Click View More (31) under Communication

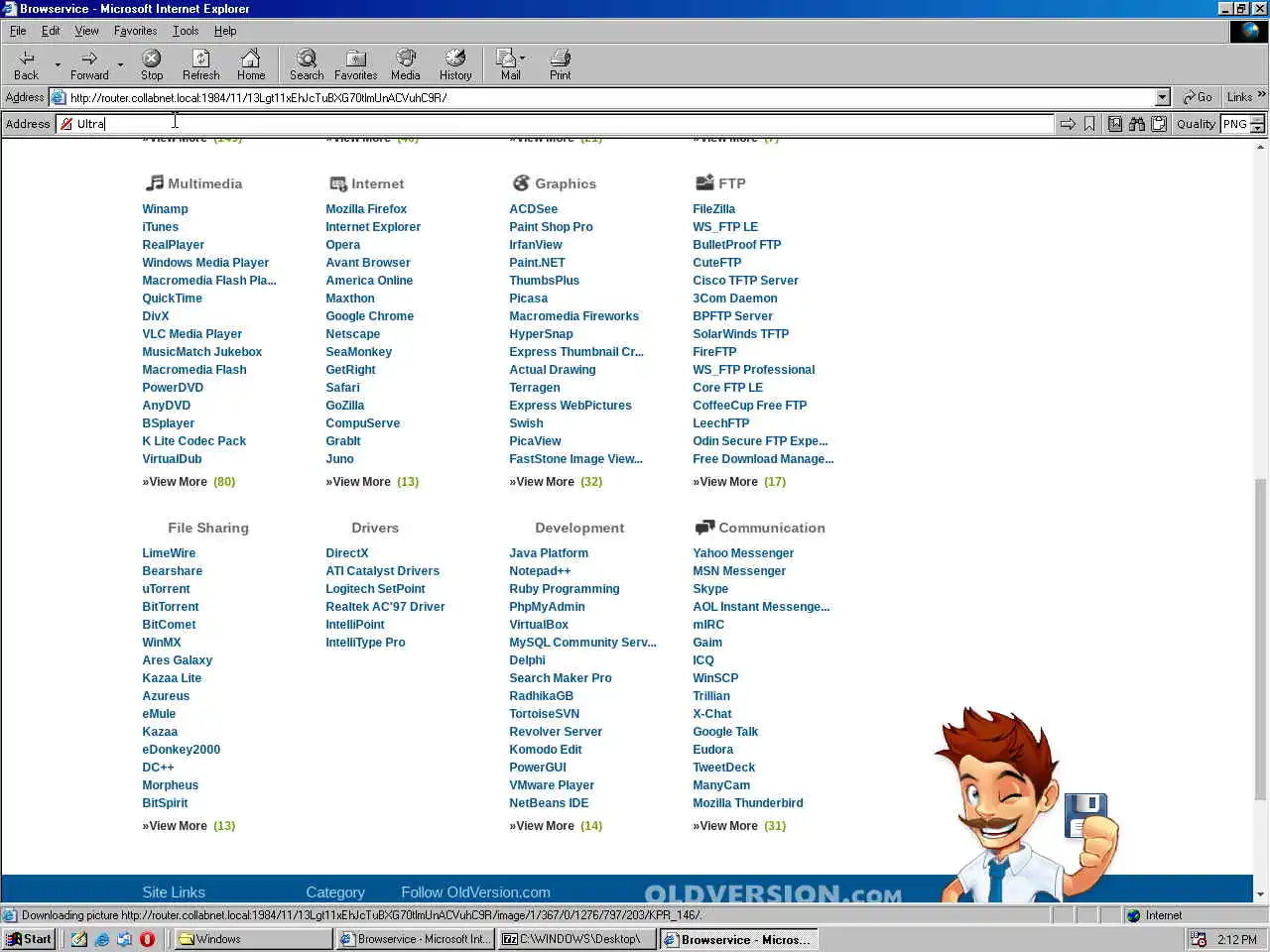point(739,826)
